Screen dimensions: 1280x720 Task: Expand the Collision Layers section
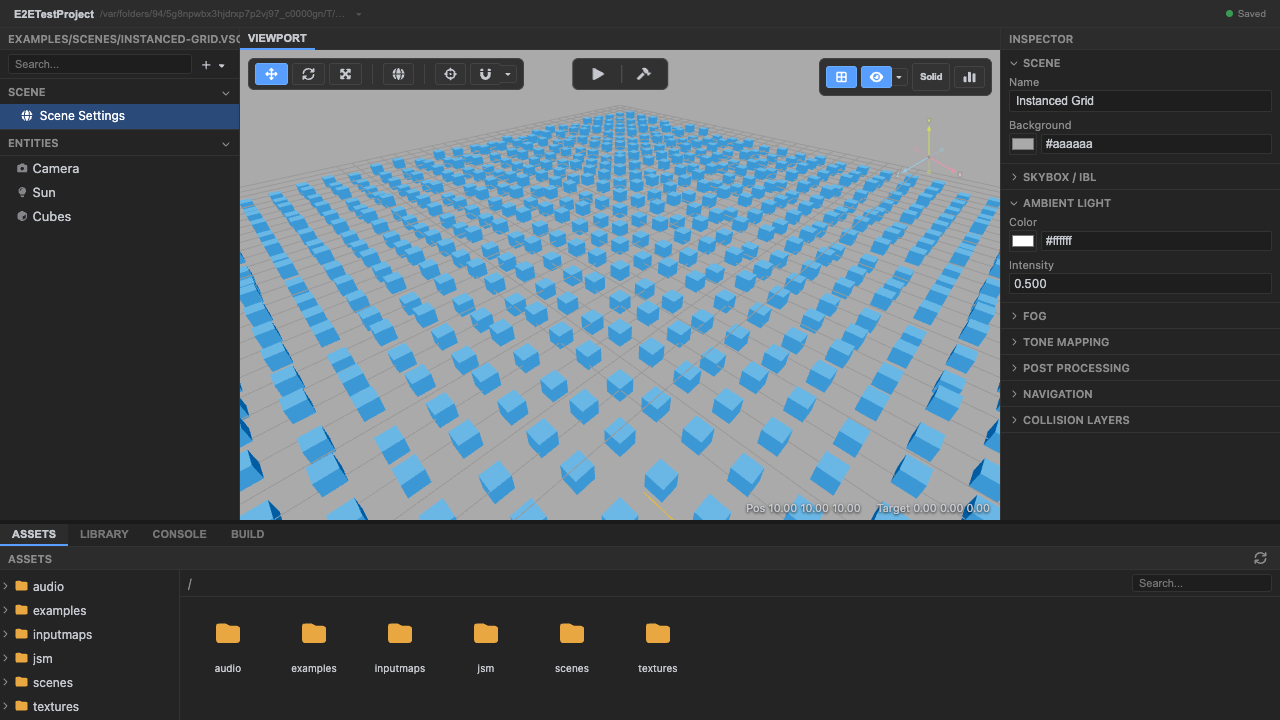point(1140,420)
